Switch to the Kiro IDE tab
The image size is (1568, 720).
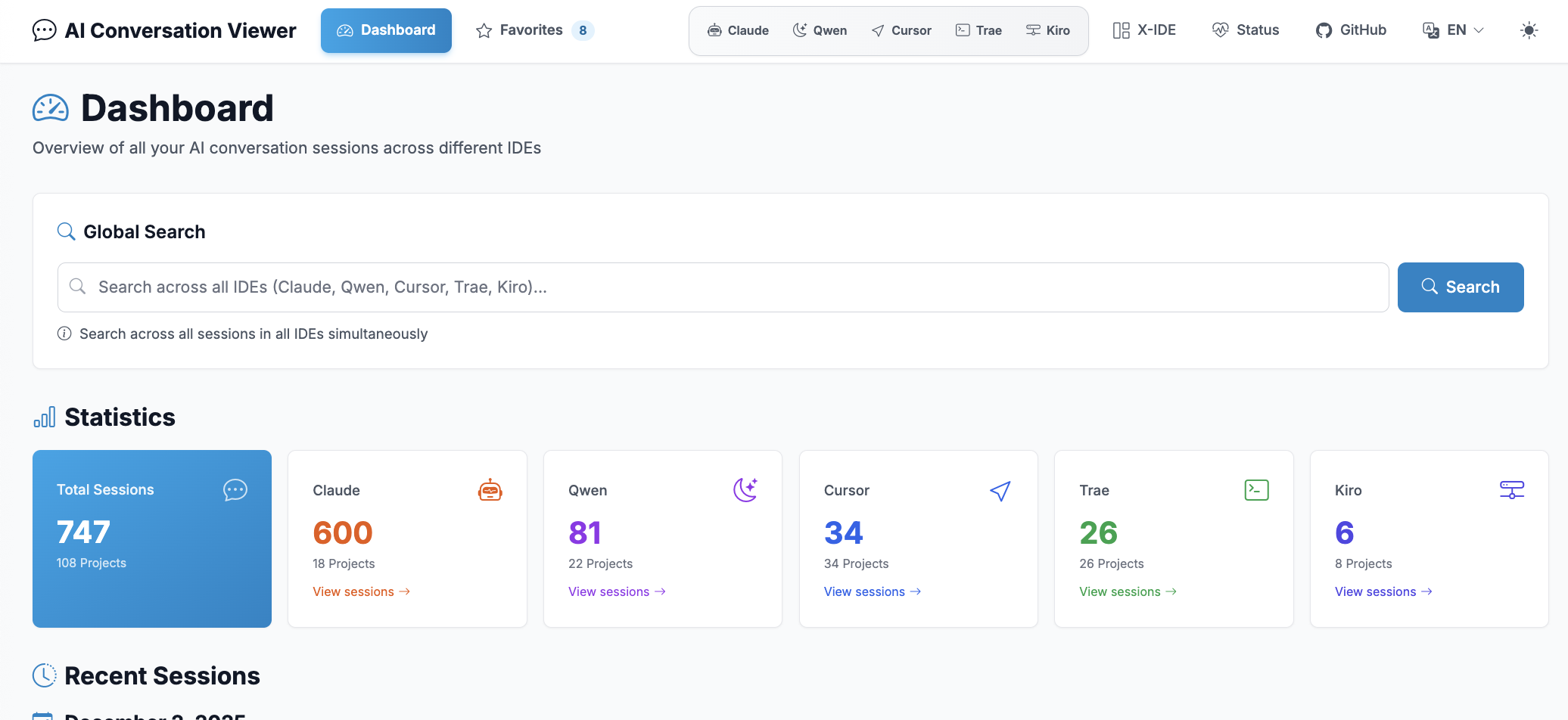[x=1048, y=30]
